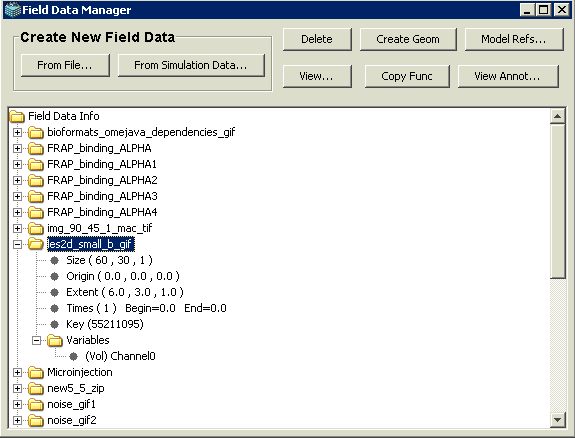
Task: Expand the bioformats_omejava_dependencies_gif node
Action: pyautogui.click(x=17, y=132)
